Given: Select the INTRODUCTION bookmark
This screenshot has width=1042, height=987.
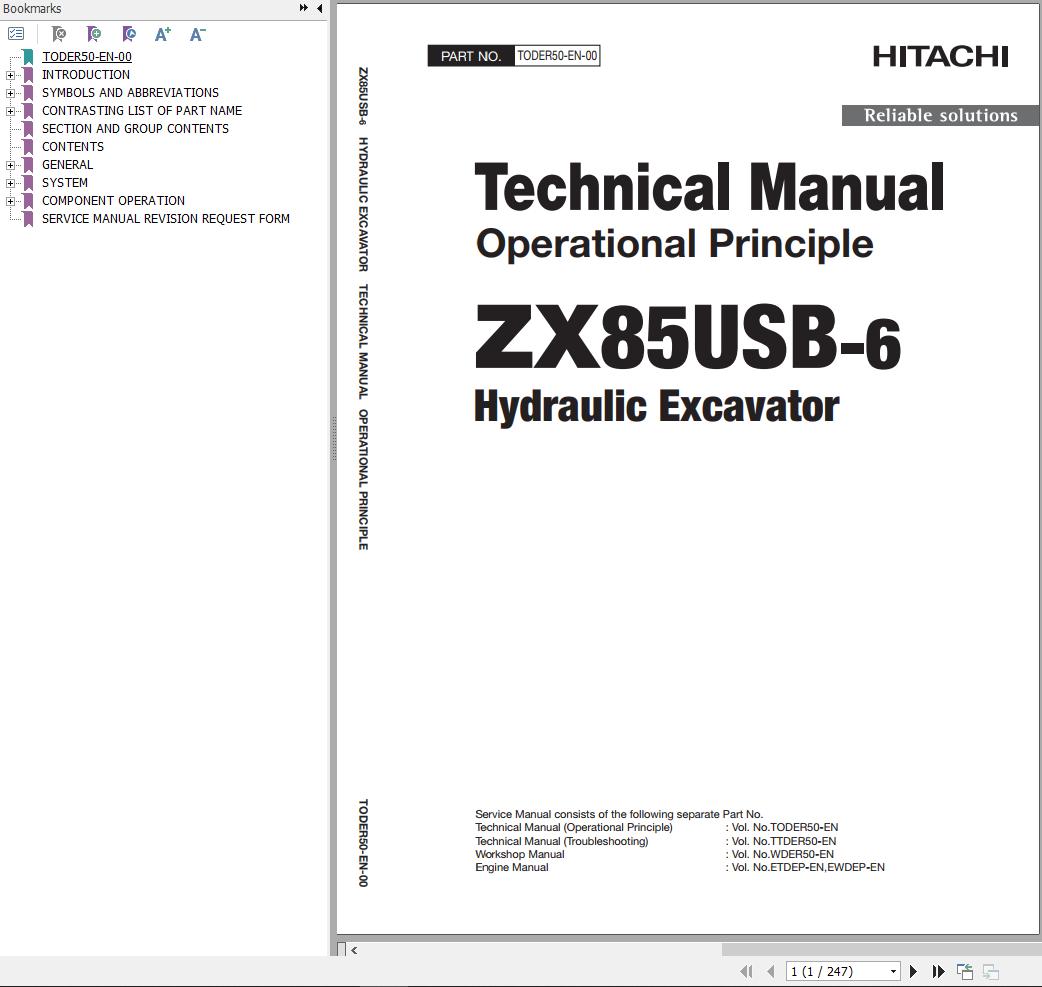Looking at the screenshot, I should coord(86,74).
